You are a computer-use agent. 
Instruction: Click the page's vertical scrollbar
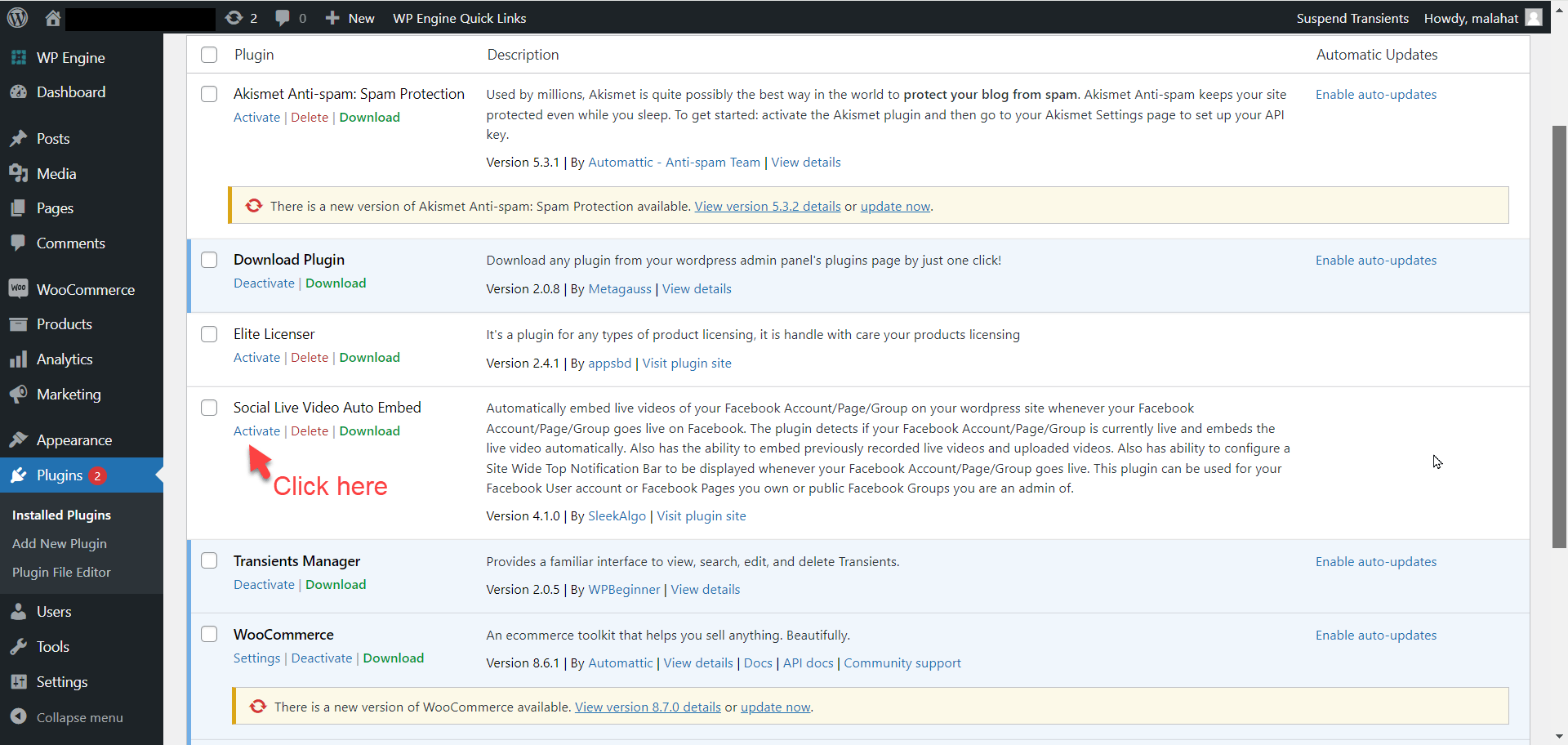pos(1559,335)
